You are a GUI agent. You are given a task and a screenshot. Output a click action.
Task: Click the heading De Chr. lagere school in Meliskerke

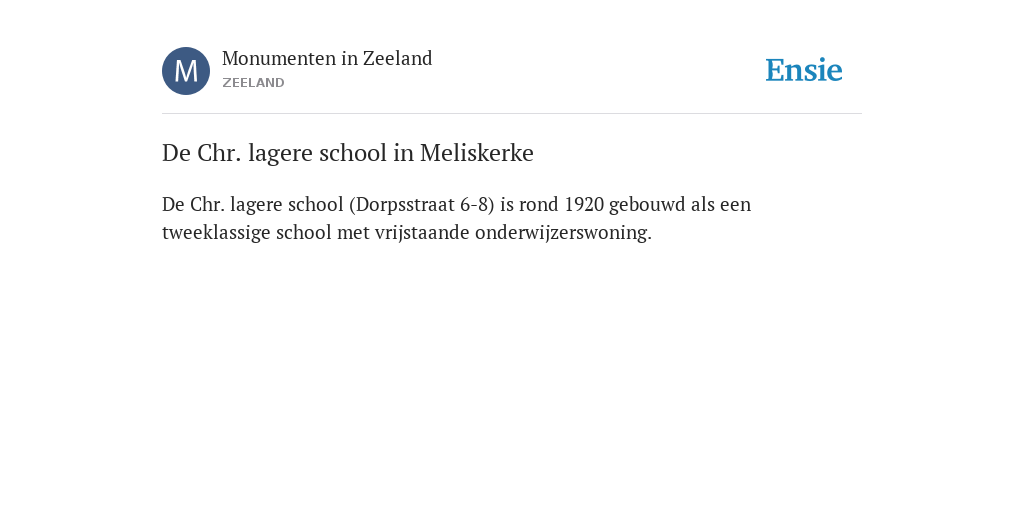tap(348, 153)
